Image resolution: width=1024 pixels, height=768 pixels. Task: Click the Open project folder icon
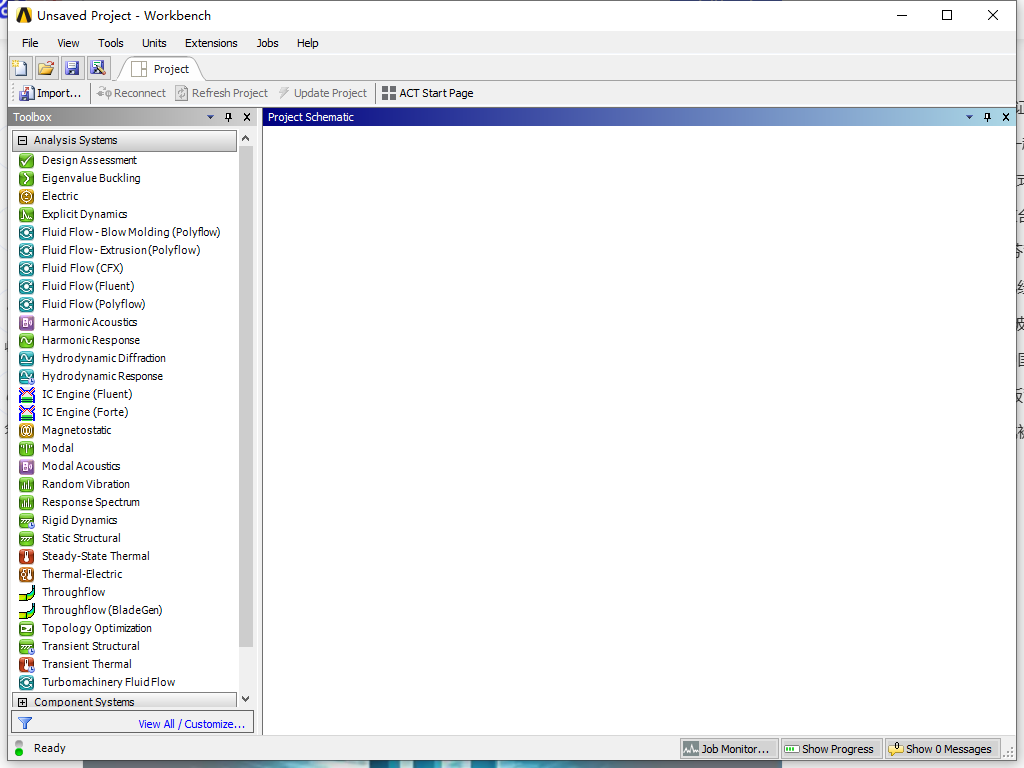(x=46, y=68)
